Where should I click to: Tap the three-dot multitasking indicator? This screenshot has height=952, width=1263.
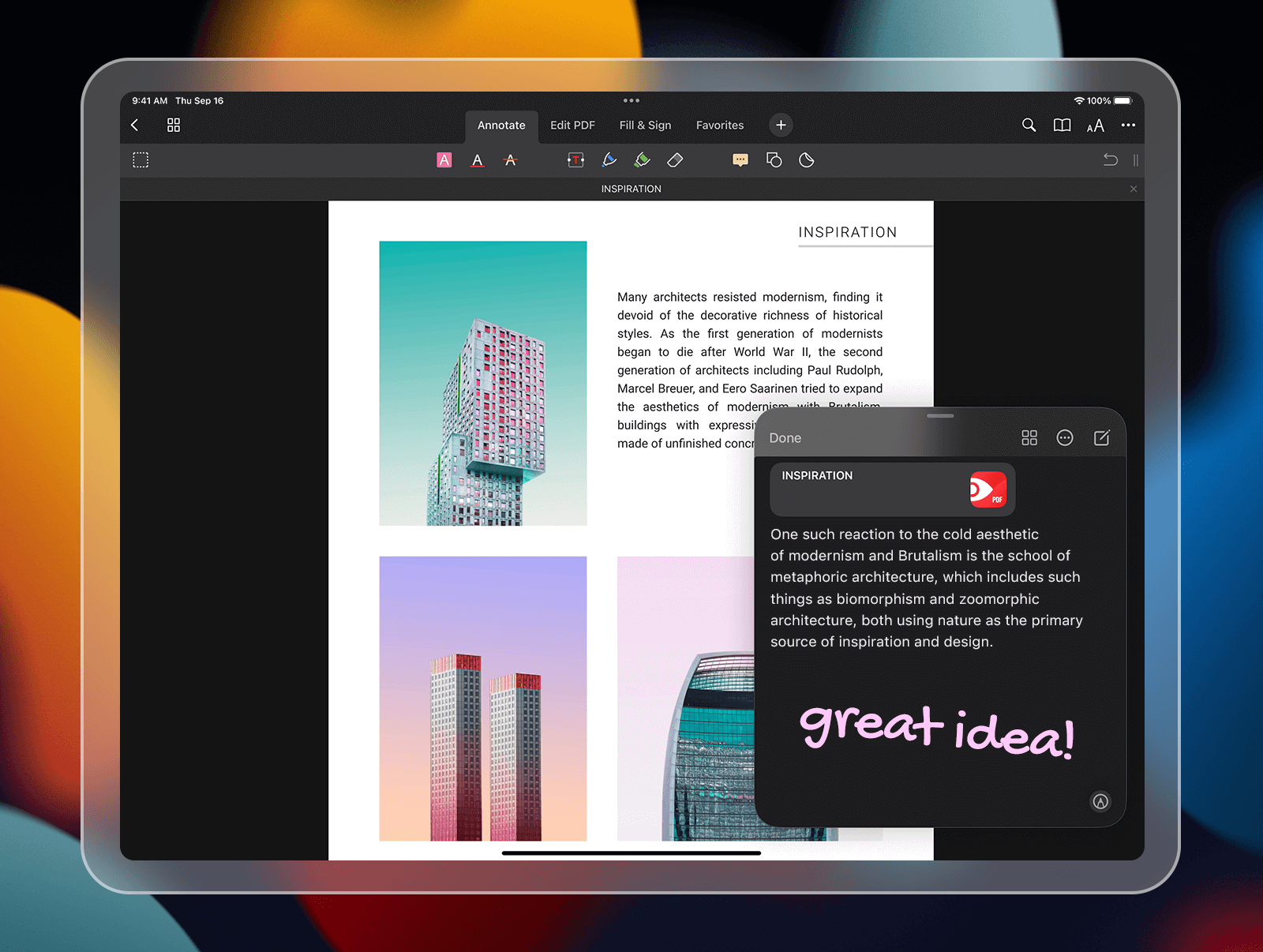pos(631,100)
